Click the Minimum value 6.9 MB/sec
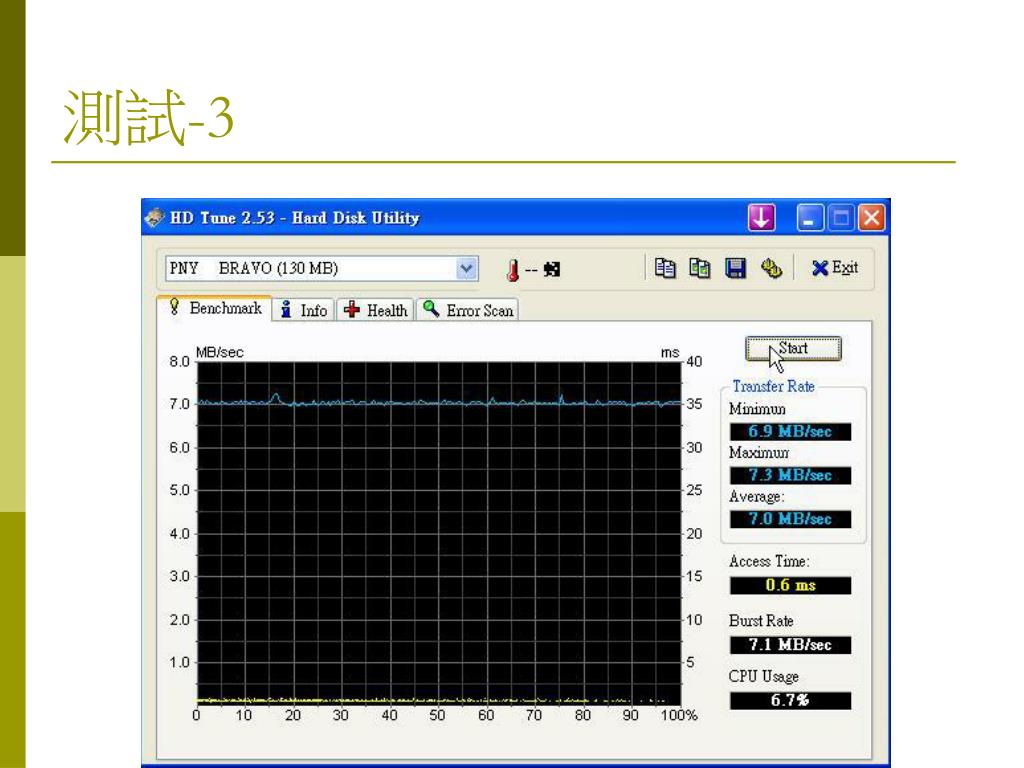 790,432
